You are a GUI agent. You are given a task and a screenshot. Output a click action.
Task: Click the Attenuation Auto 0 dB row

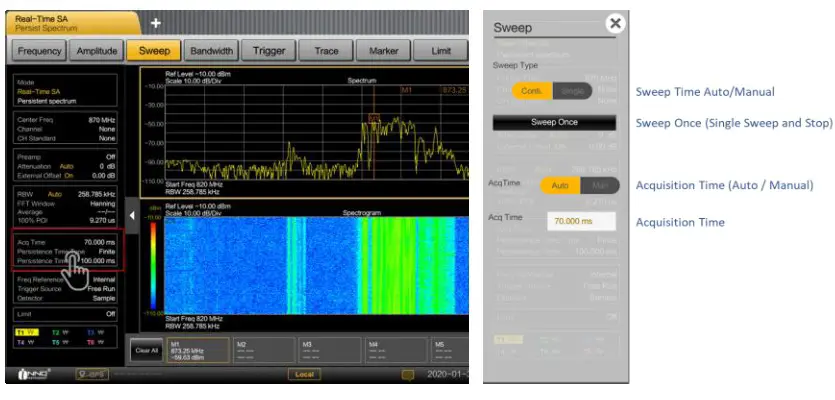tap(66, 166)
